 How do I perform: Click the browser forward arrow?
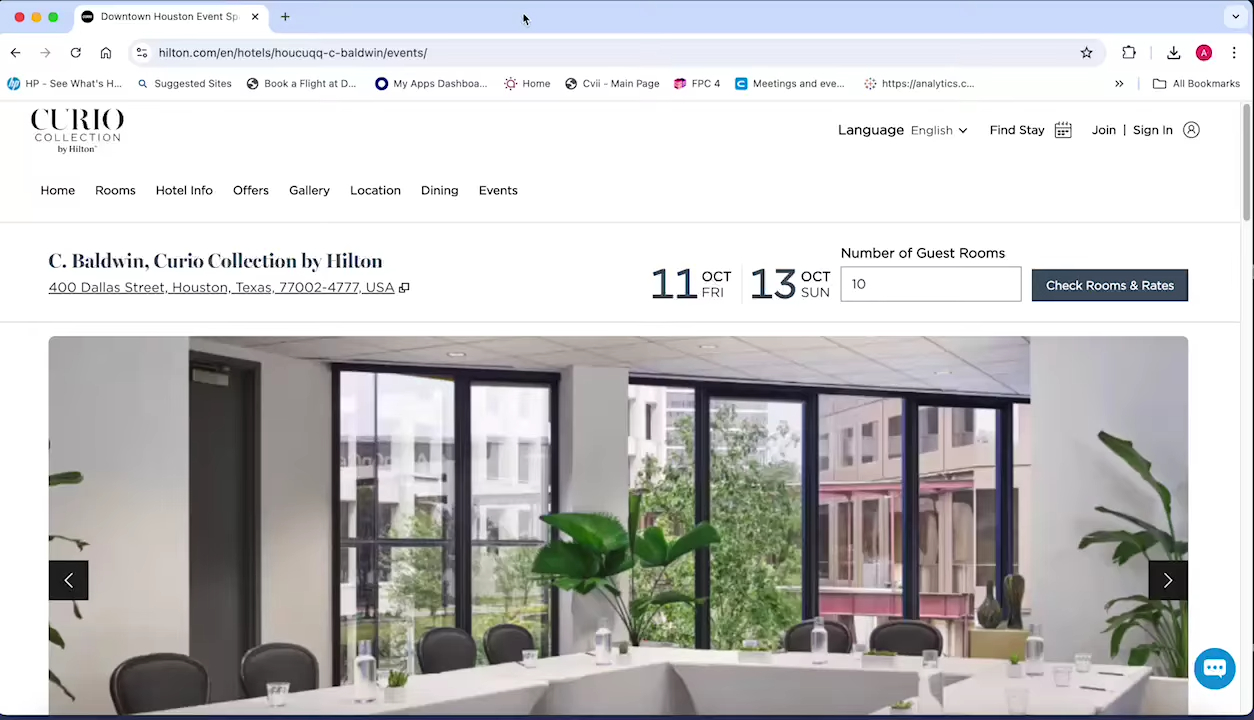tap(45, 53)
